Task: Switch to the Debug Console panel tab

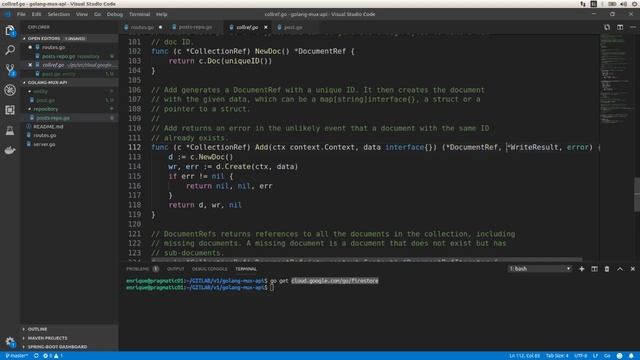Action: 209,269
